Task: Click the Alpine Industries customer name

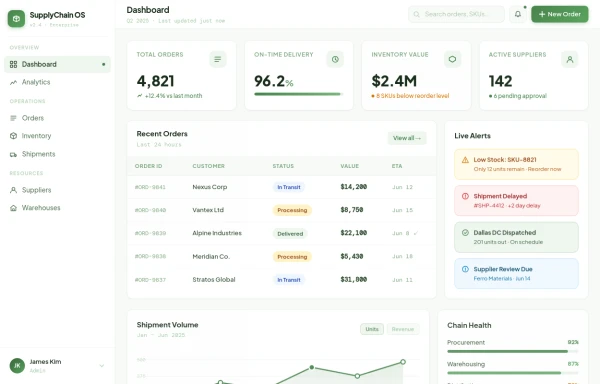Action: (x=217, y=233)
